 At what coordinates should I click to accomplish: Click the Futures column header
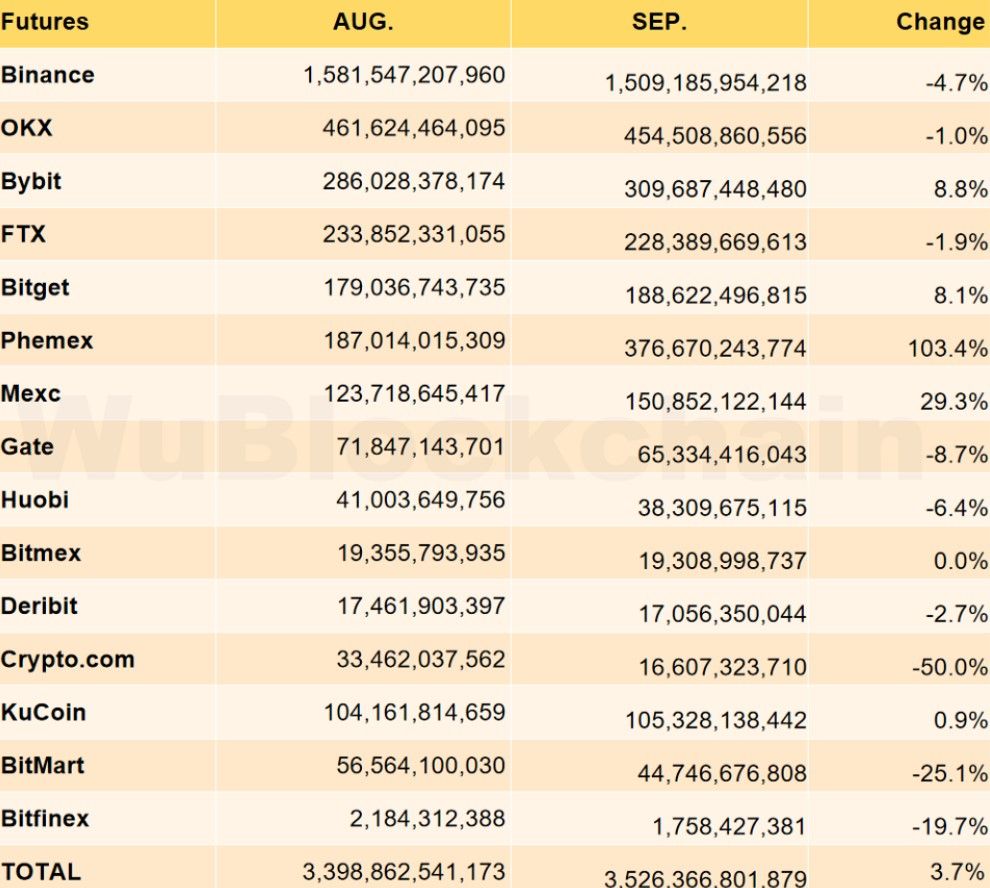point(45,22)
